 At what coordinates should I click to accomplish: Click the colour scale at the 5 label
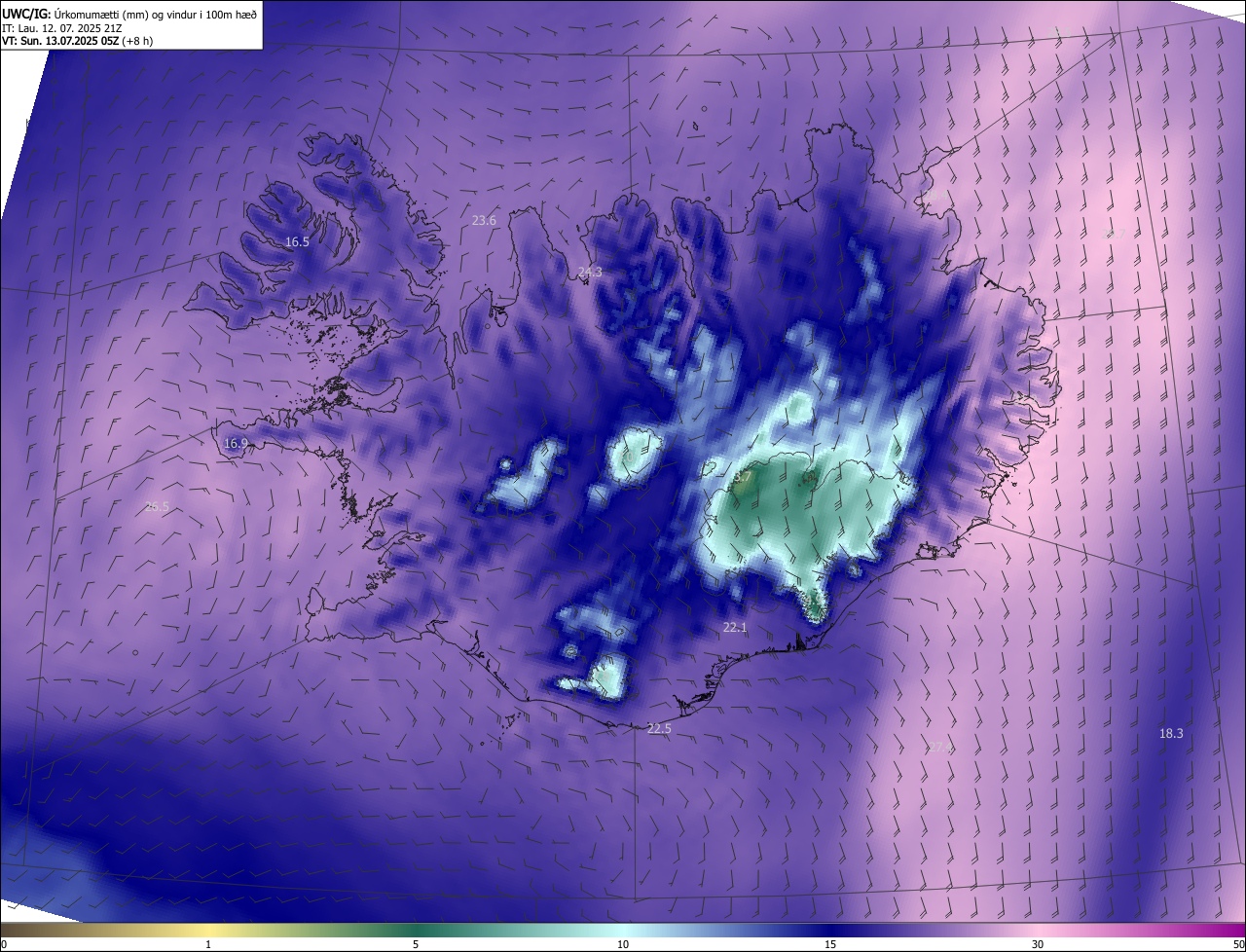(416, 944)
